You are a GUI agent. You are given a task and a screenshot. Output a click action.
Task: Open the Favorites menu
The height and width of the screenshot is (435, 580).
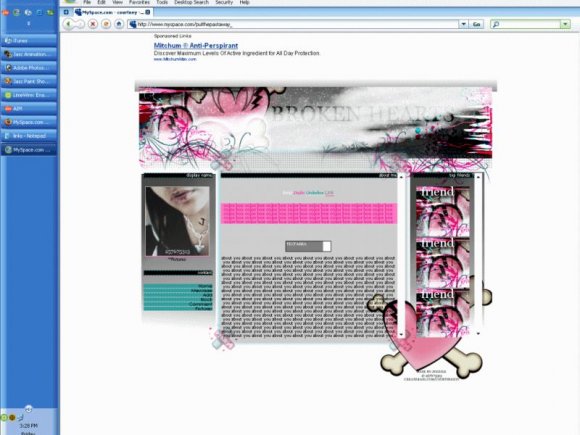tap(139, 2)
